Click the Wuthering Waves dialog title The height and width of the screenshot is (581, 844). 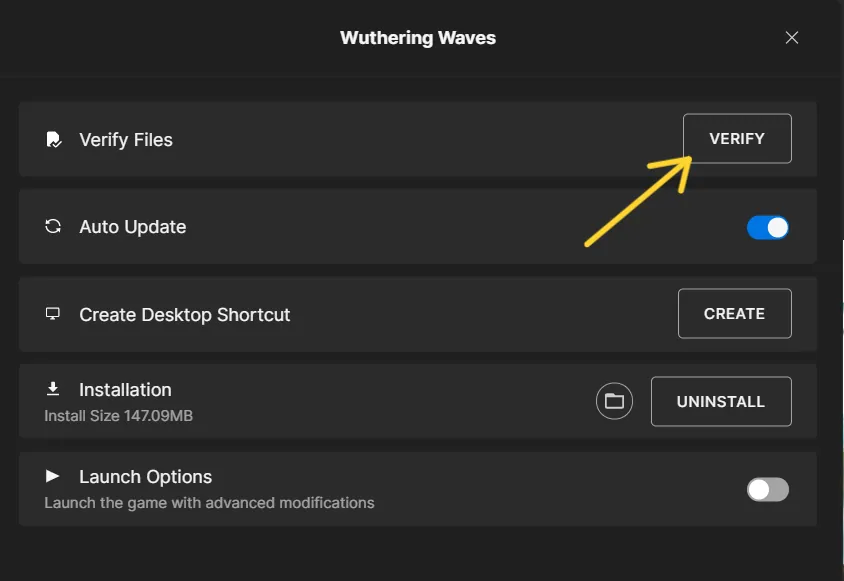(x=418, y=38)
